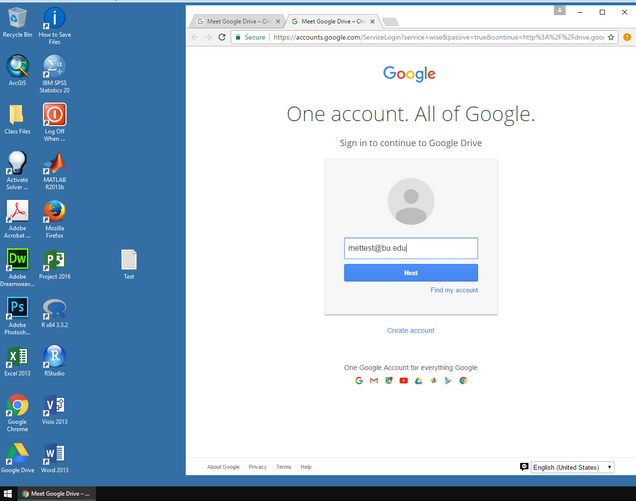The height and width of the screenshot is (501, 636).
Task: Reload the page in Chrome
Action: point(221,37)
